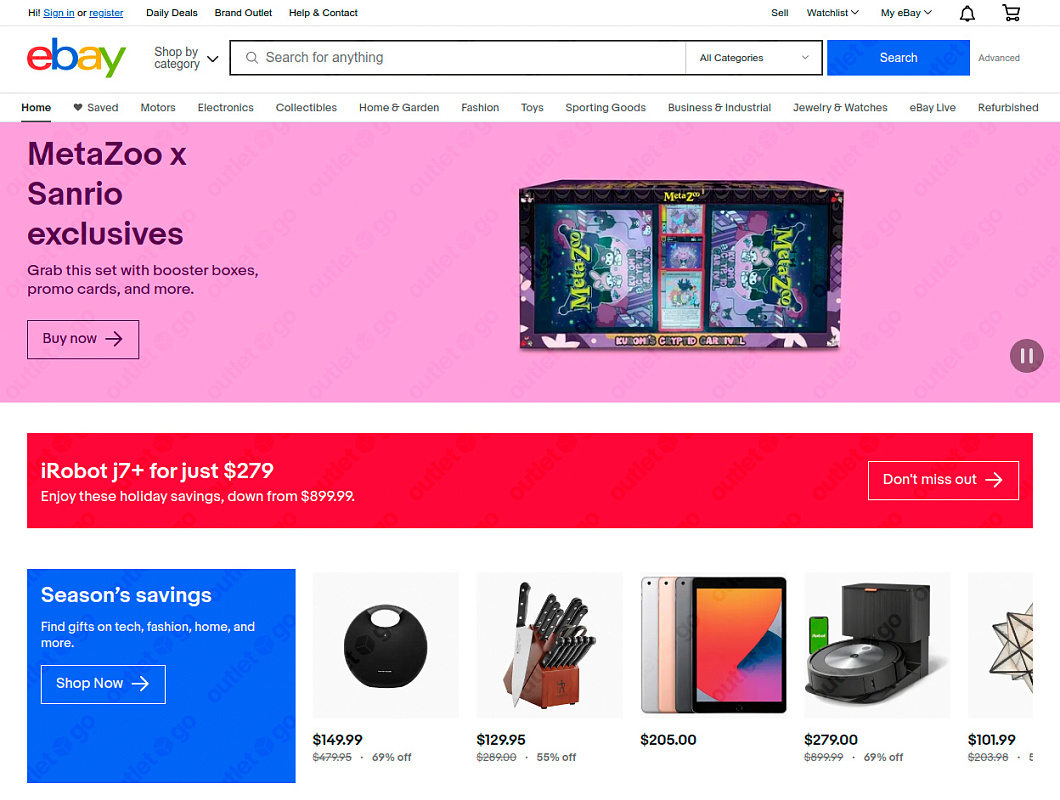Click the arrow on Don't miss out
Screen dimensions: 1060x800
[994, 479]
